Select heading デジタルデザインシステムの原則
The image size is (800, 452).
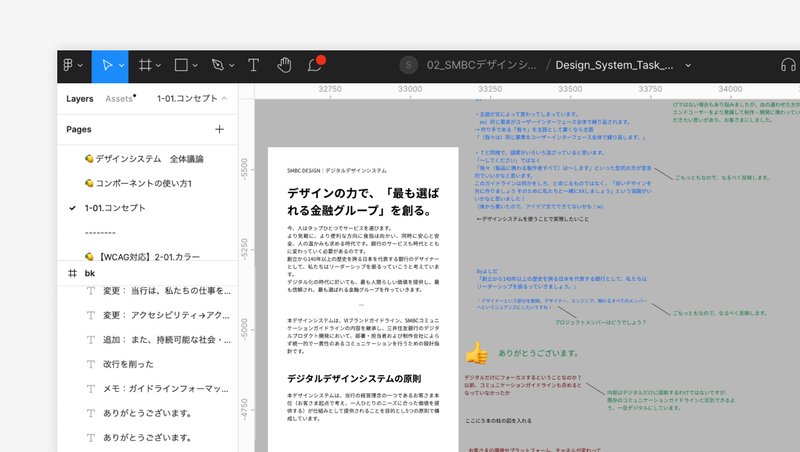tap(354, 379)
